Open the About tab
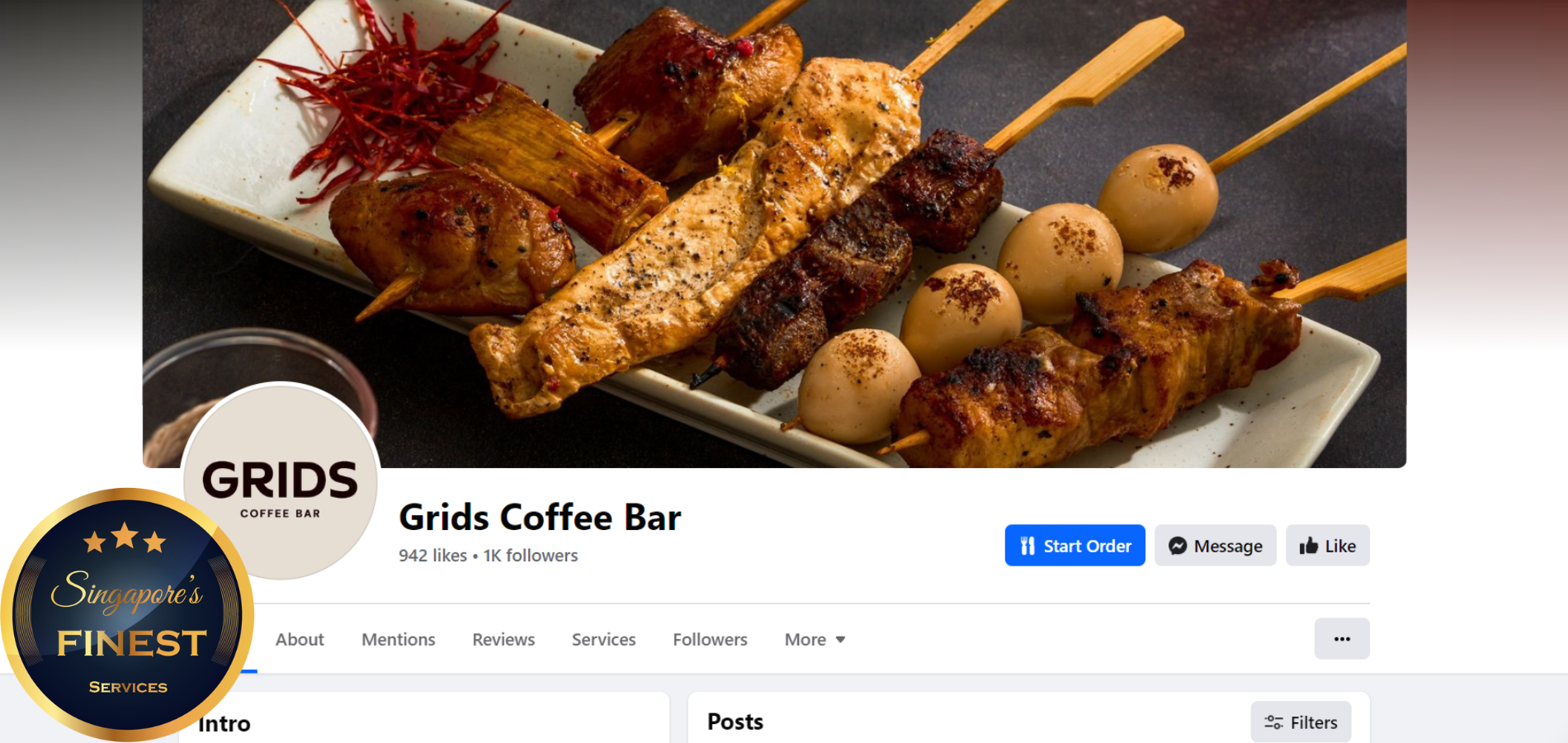The width and height of the screenshot is (1568, 743). [x=300, y=640]
